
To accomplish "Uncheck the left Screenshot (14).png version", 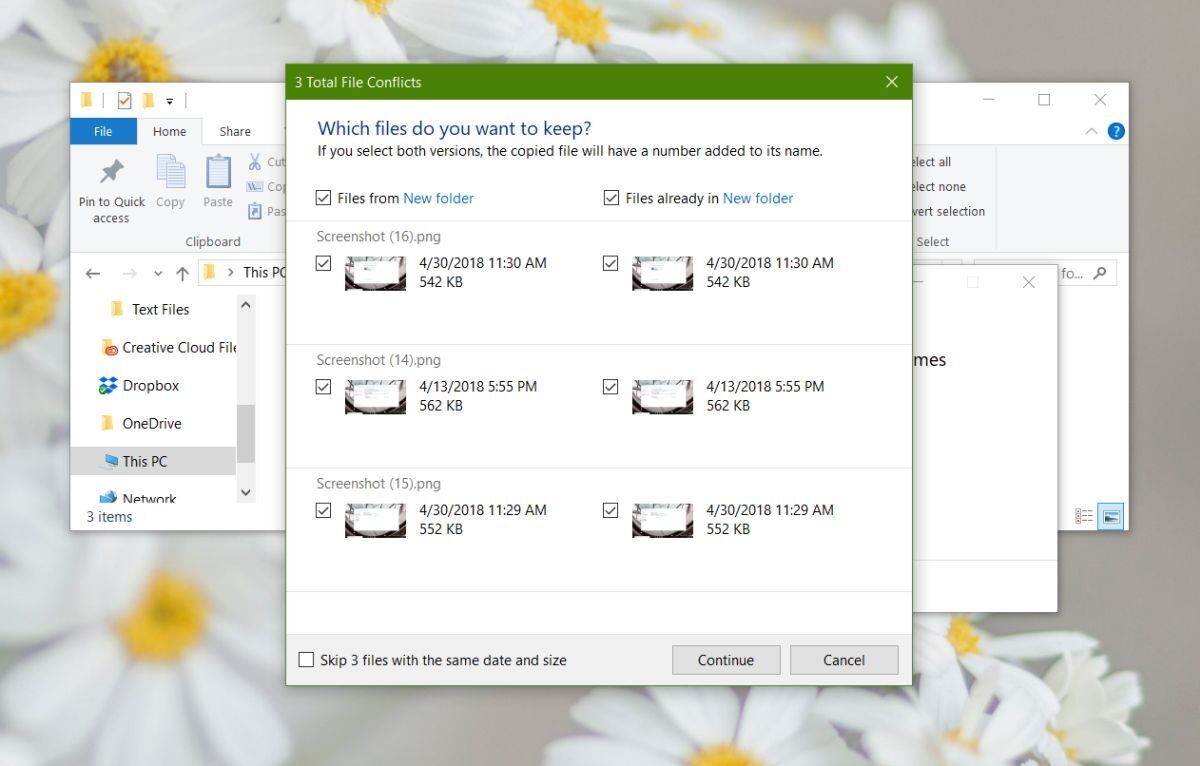I will (323, 386).
